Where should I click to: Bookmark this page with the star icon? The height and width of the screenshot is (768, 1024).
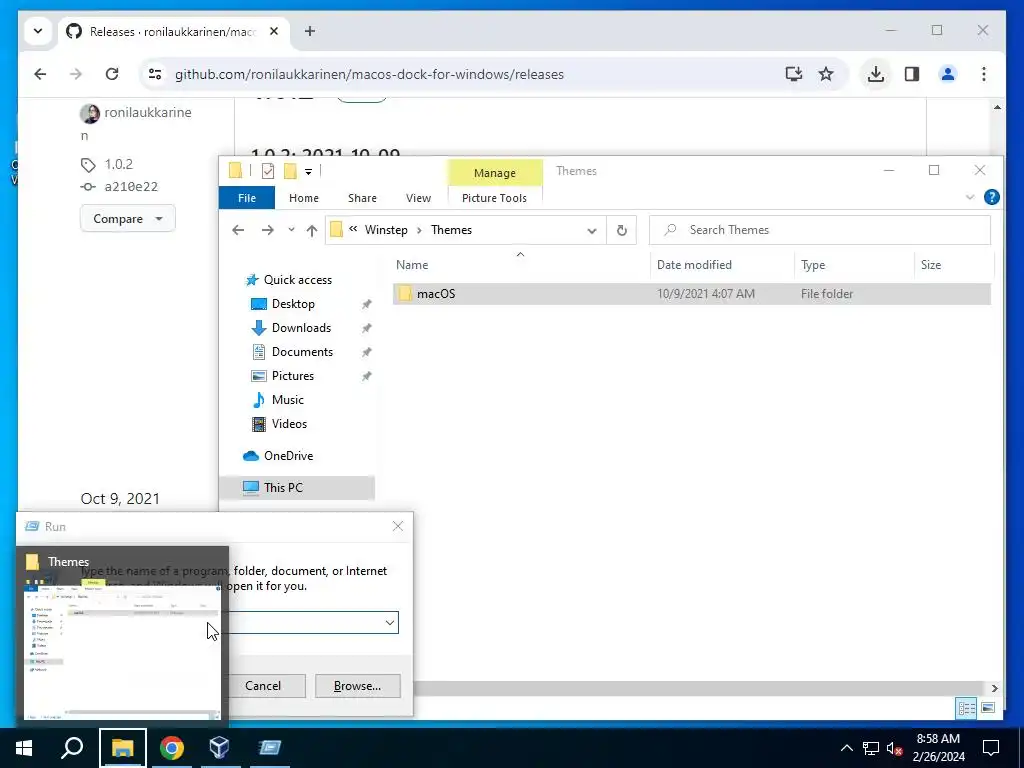(826, 74)
